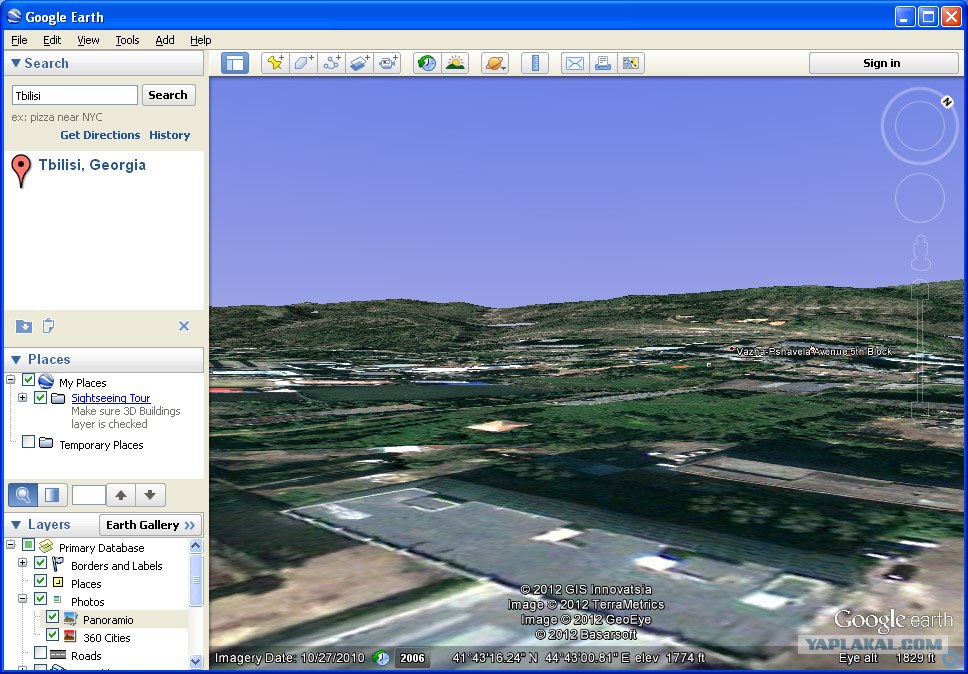The image size is (968, 674).
Task: Check the Temporary Places checkbox
Action: pyautogui.click(x=28, y=442)
